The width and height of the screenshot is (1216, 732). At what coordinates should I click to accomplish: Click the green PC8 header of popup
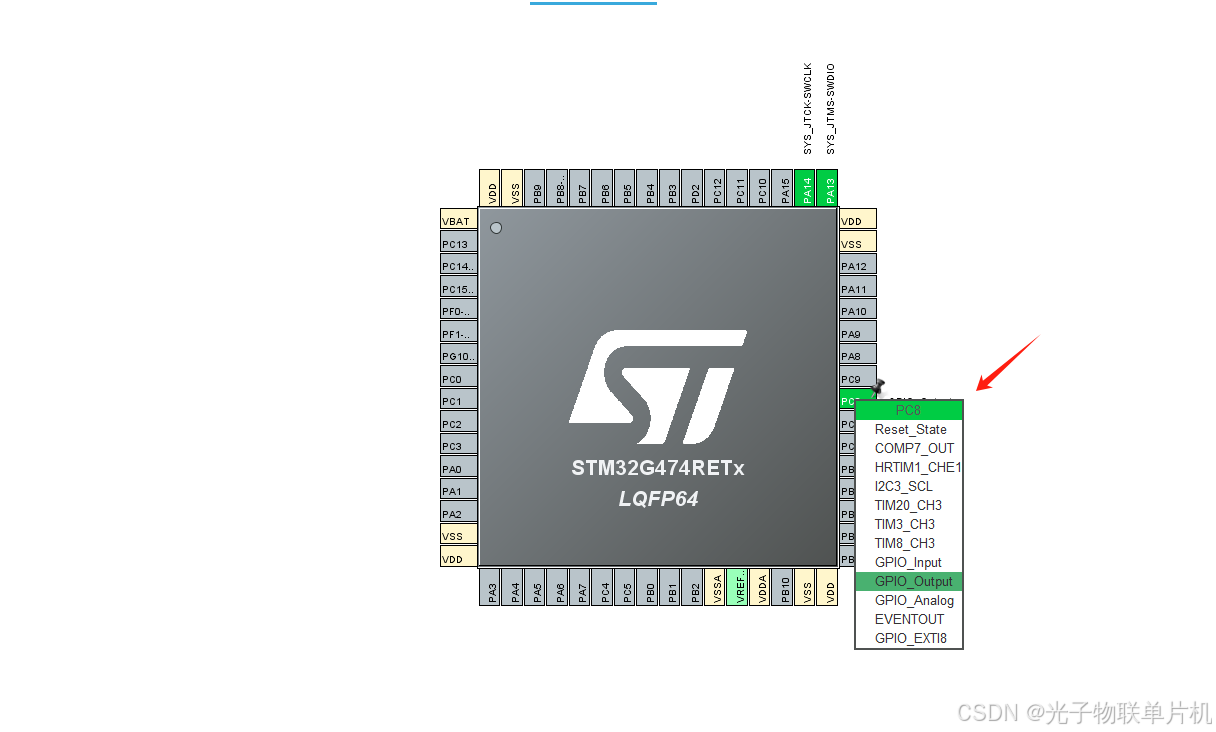point(908,410)
